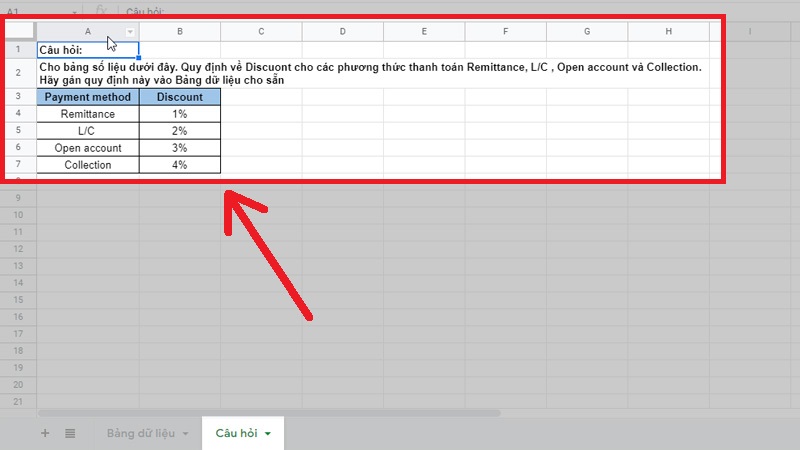Expand the 'Bảng dữ liệu' tab menu arrow
Viewport: 800px width, 450px height.
click(186, 433)
